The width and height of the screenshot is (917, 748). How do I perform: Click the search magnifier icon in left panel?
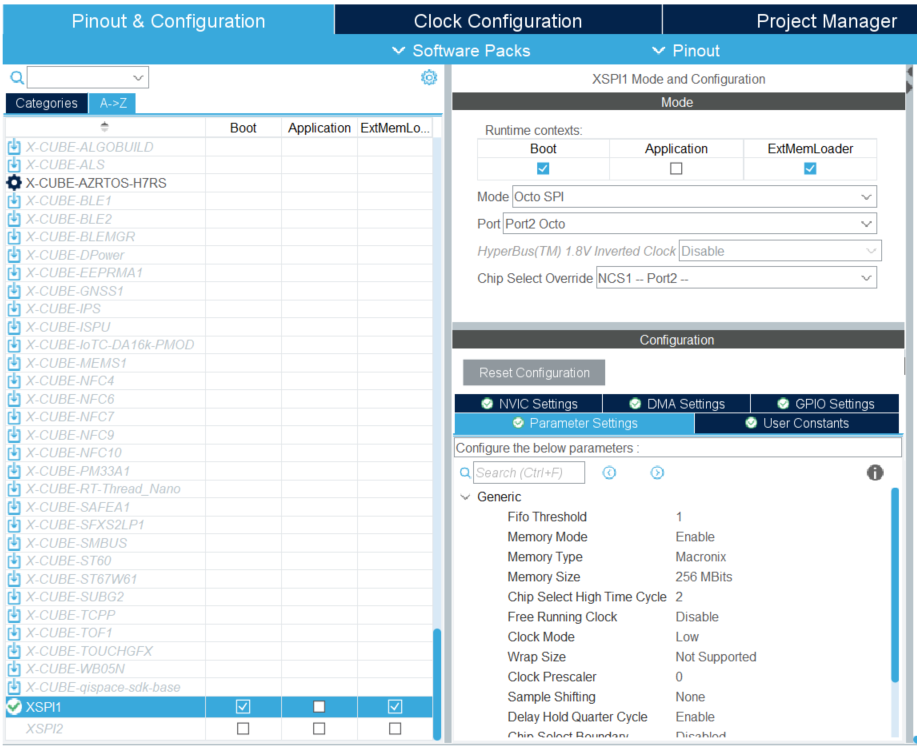[17, 77]
